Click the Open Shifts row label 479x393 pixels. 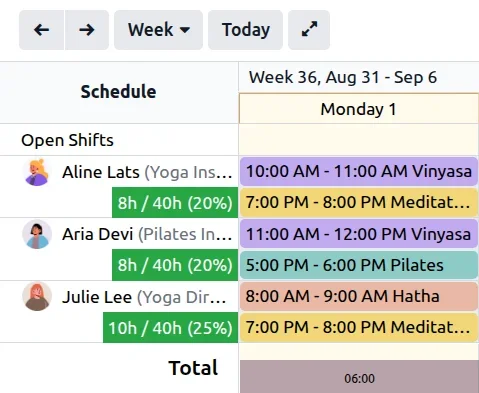67,140
